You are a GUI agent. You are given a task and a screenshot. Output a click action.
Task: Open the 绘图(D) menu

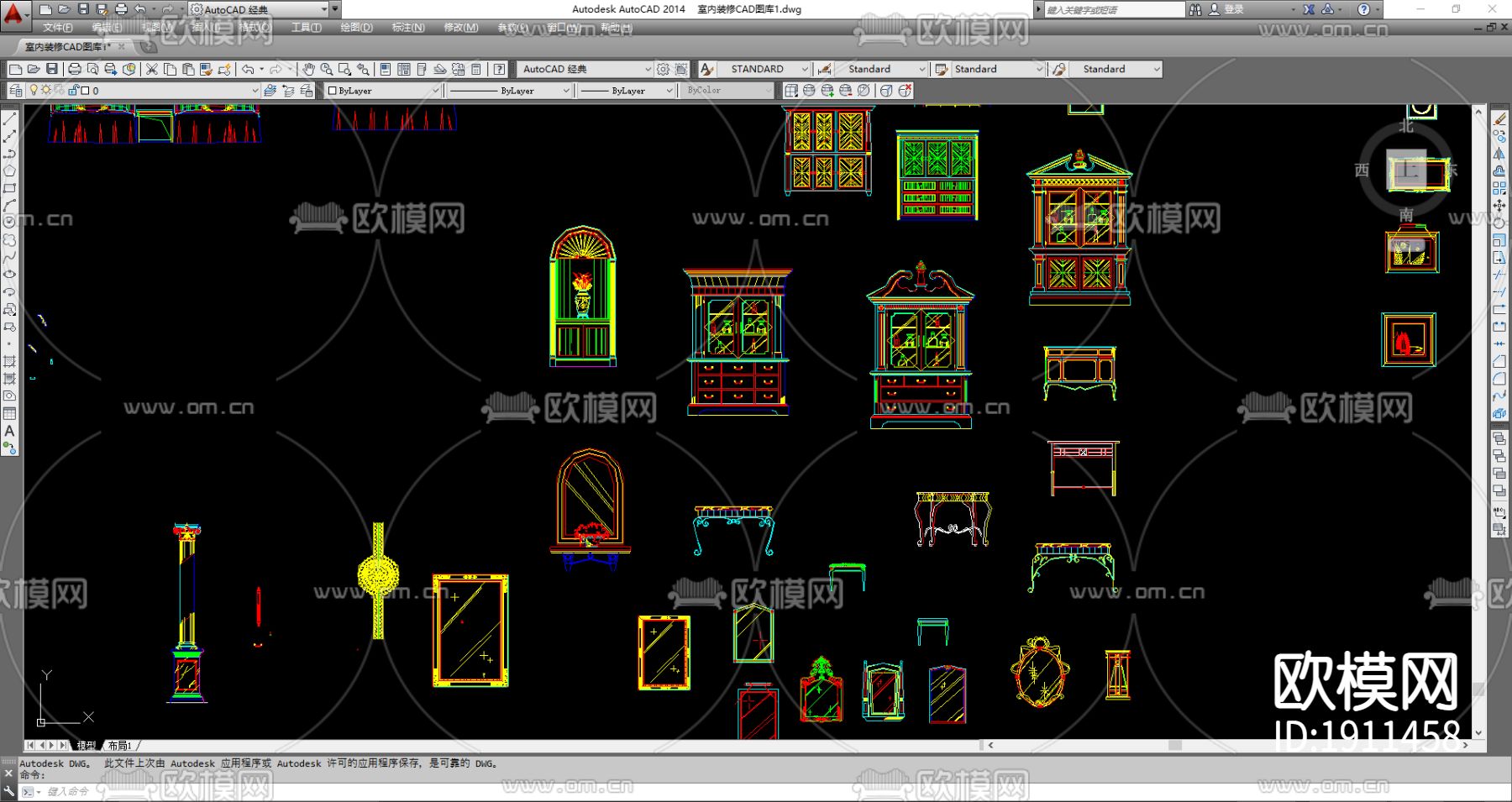tap(357, 28)
